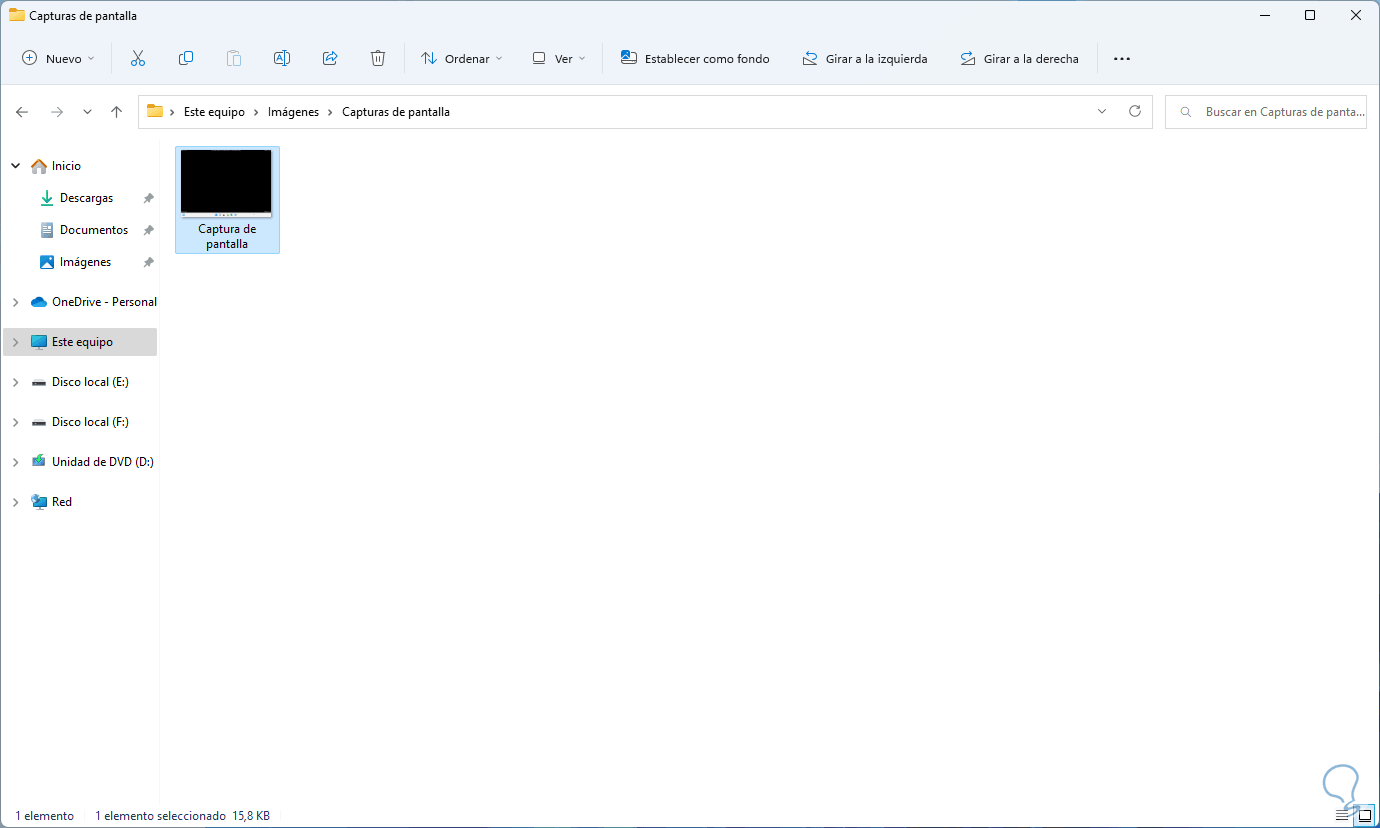Maximize the Capturas de pantalla window

1310,15
